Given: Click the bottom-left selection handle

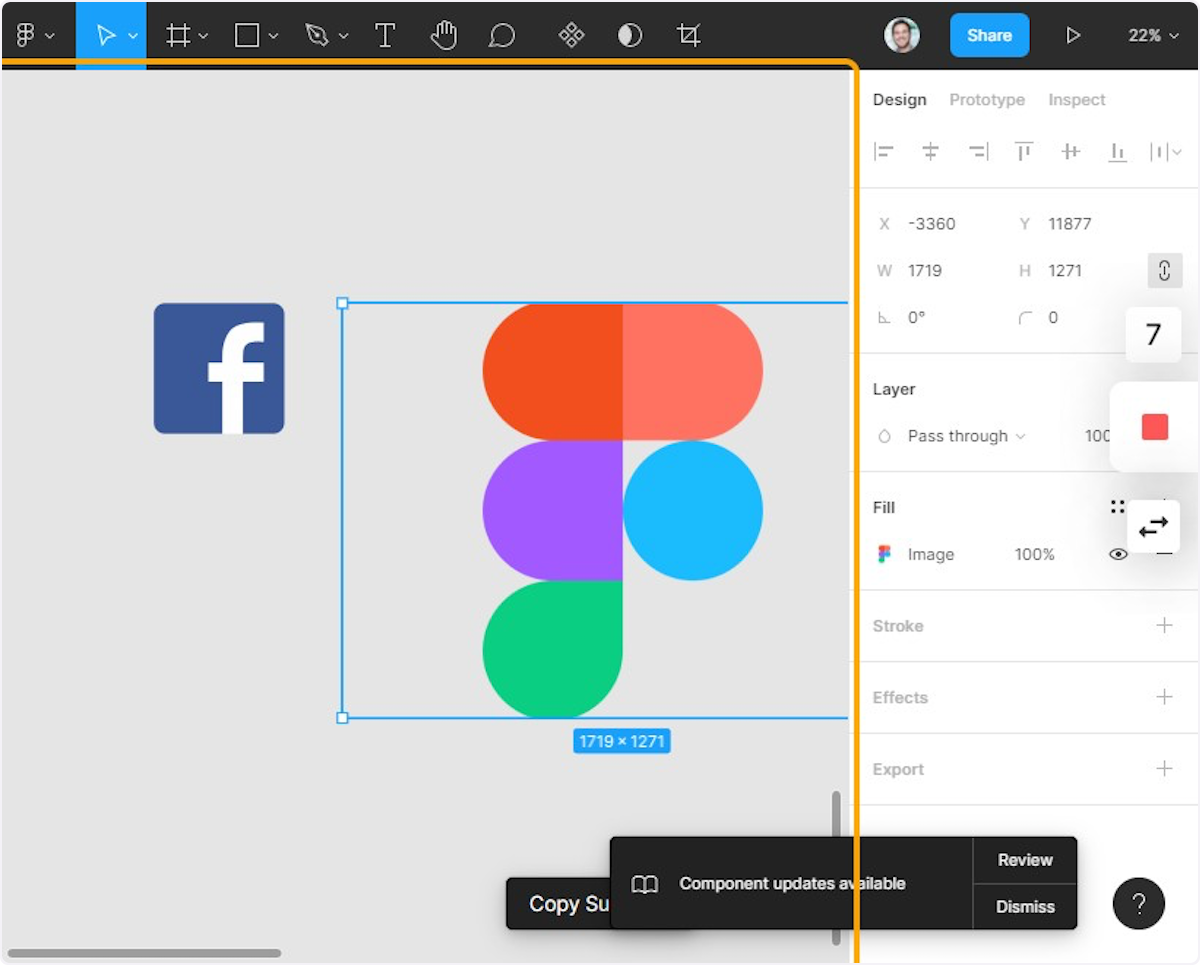Looking at the screenshot, I should click(x=342, y=718).
